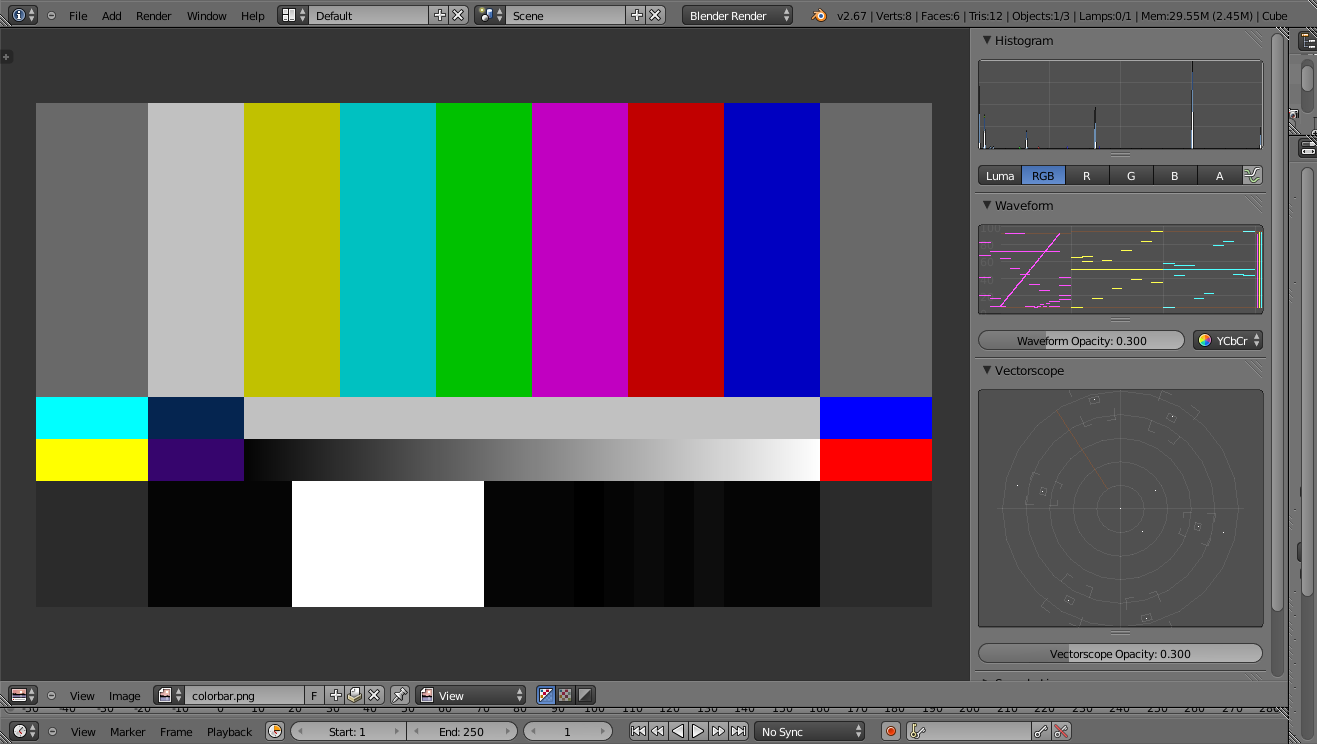Click the Start frame field
The height and width of the screenshot is (744, 1317).
point(347,731)
